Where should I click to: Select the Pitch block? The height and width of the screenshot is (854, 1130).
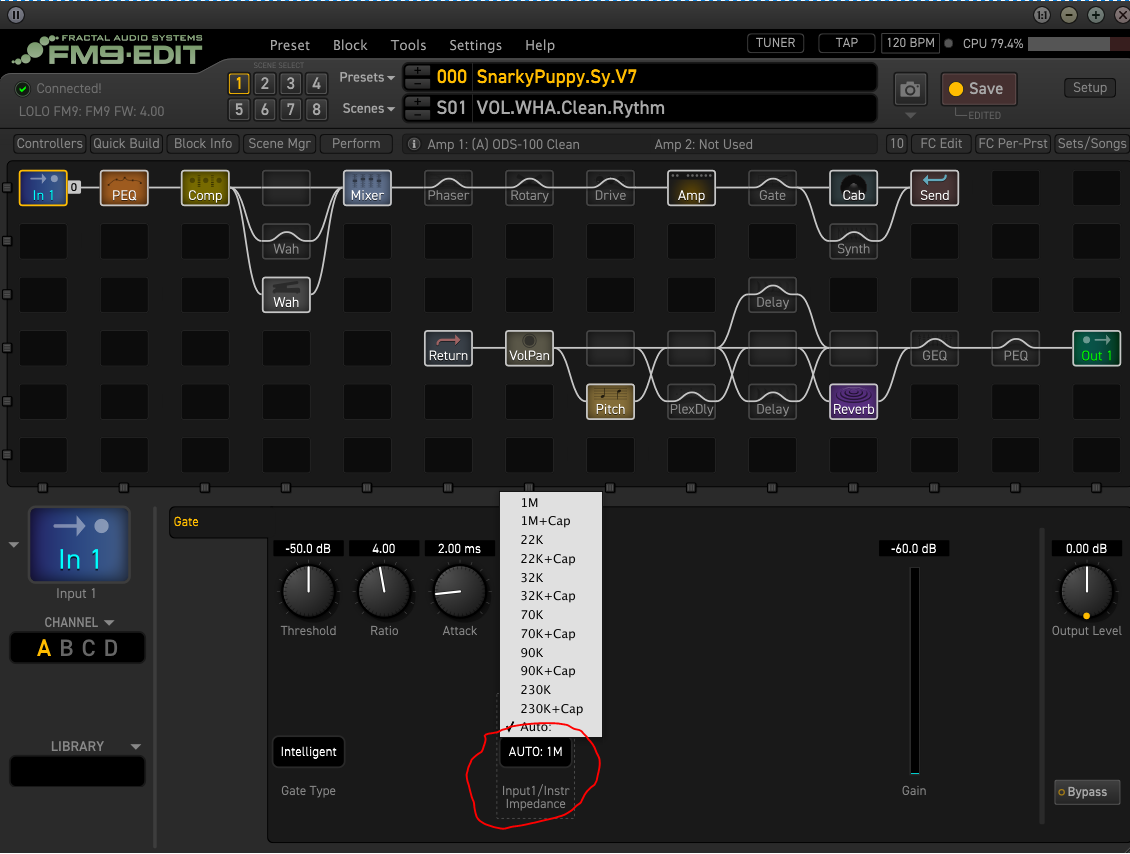[610, 401]
